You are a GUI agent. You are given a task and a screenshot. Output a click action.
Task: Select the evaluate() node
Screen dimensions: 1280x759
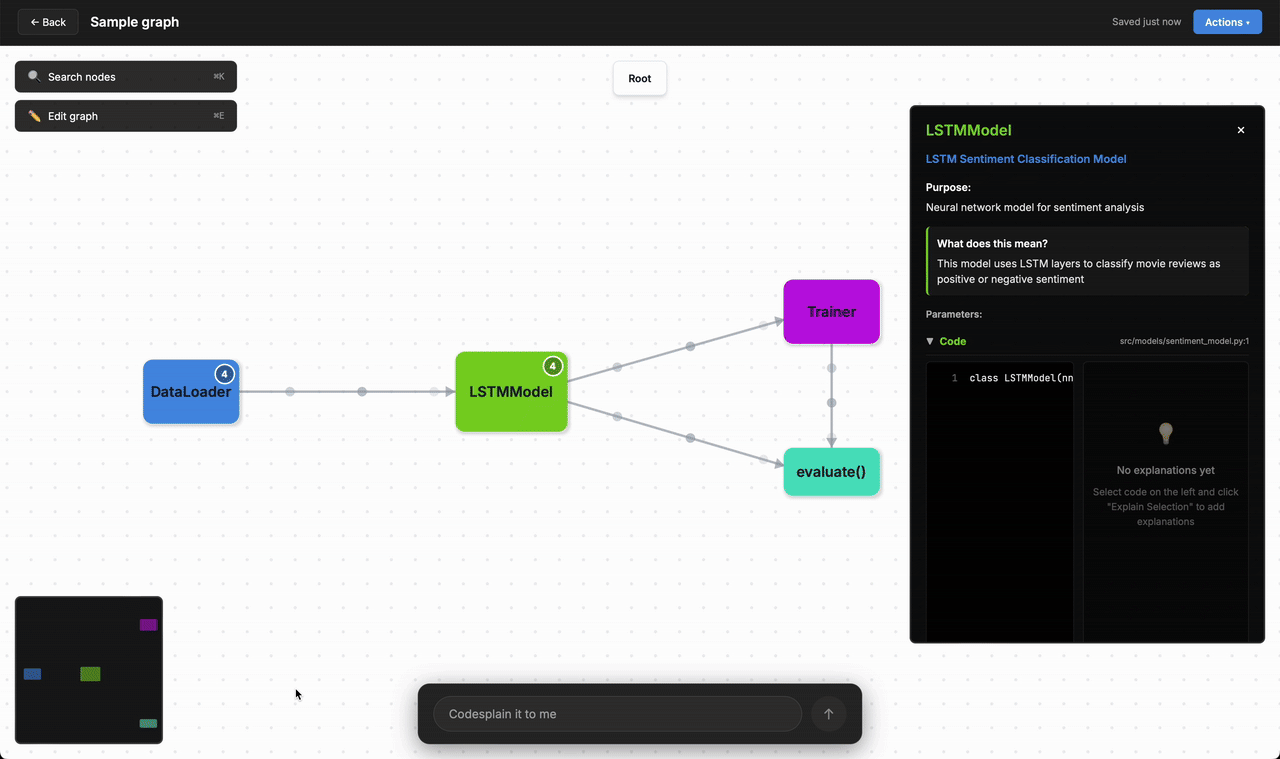pyautogui.click(x=831, y=471)
